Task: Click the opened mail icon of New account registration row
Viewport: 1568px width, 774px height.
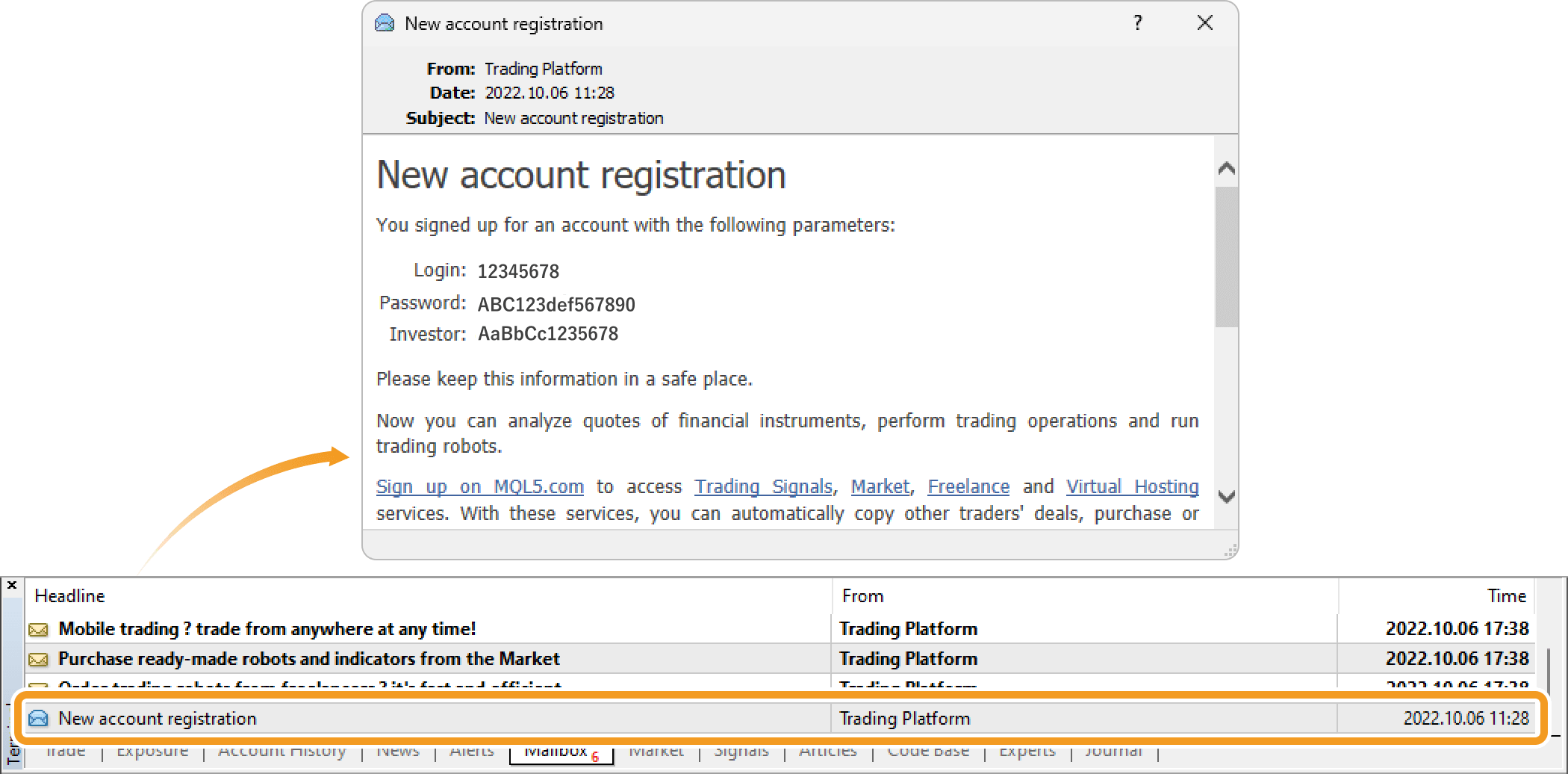Action: pos(38,719)
